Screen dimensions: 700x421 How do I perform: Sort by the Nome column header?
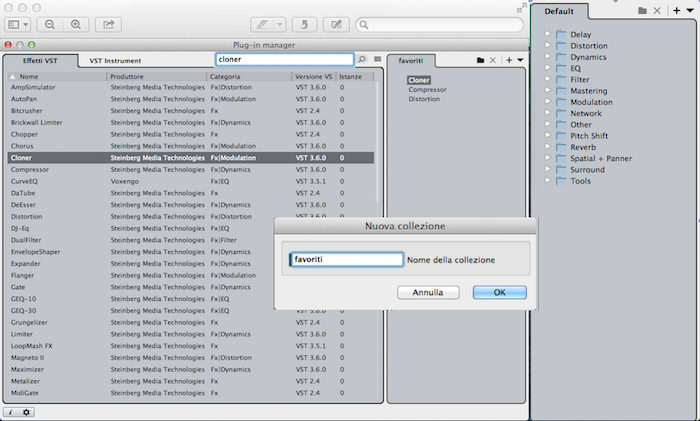[x=57, y=76]
